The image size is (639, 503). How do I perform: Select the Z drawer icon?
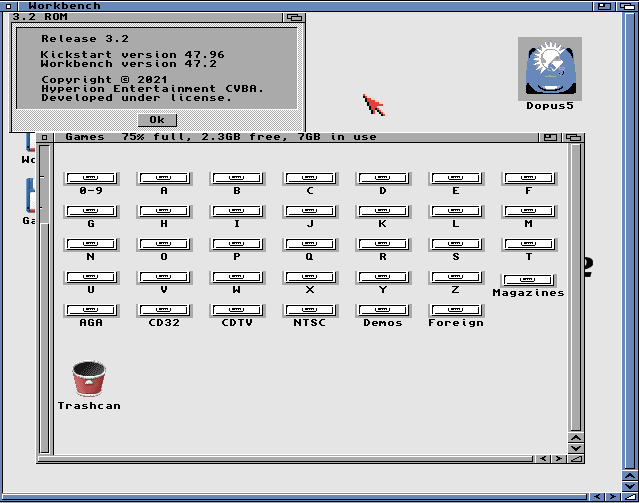click(456, 277)
